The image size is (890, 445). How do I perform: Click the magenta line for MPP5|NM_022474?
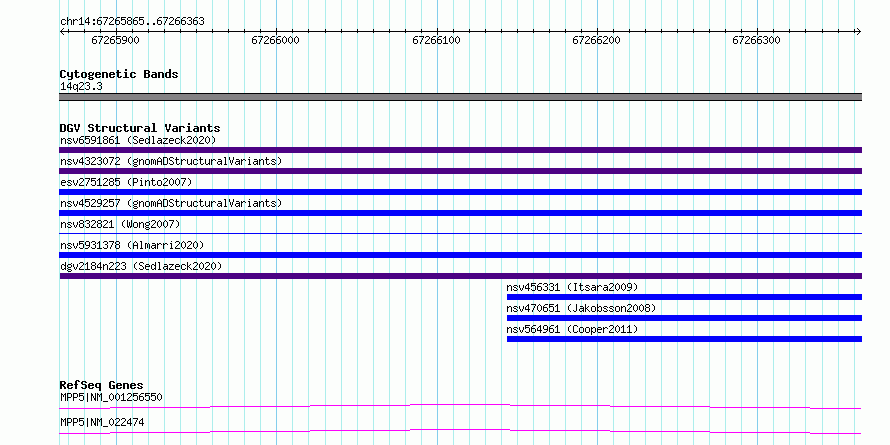coord(461,431)
